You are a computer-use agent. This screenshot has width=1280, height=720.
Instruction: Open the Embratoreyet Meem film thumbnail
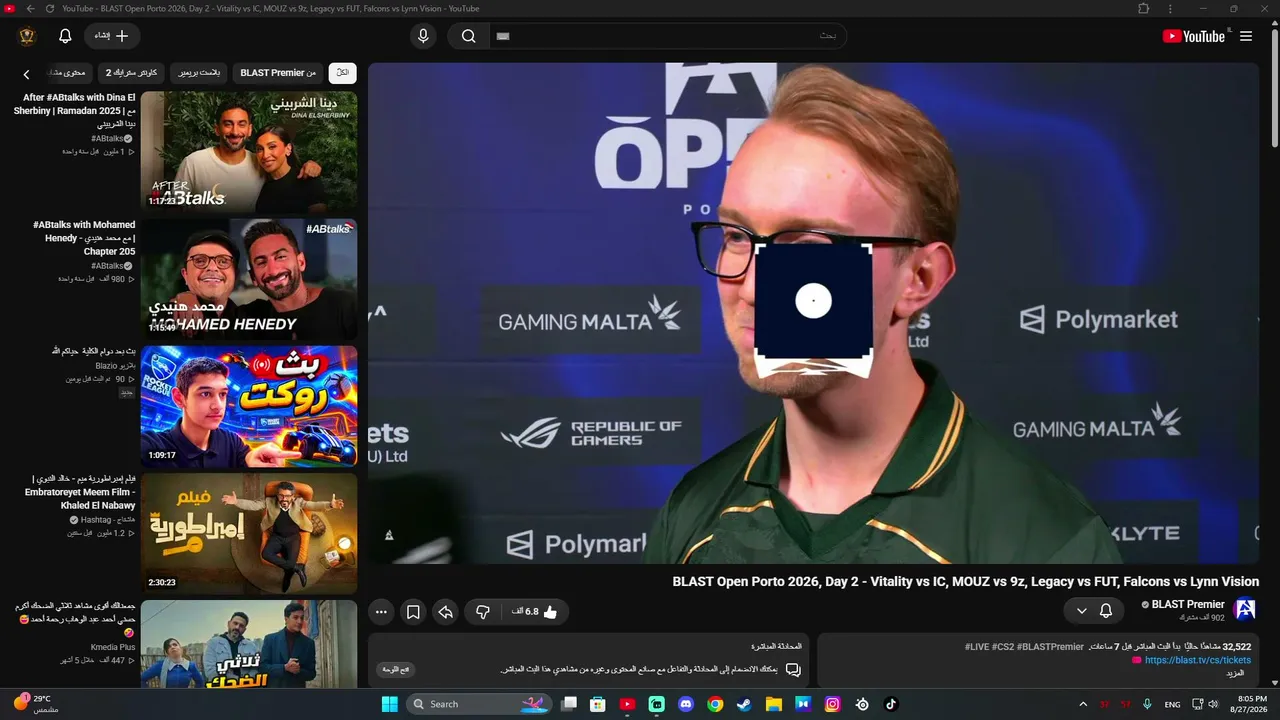(249, 533)
